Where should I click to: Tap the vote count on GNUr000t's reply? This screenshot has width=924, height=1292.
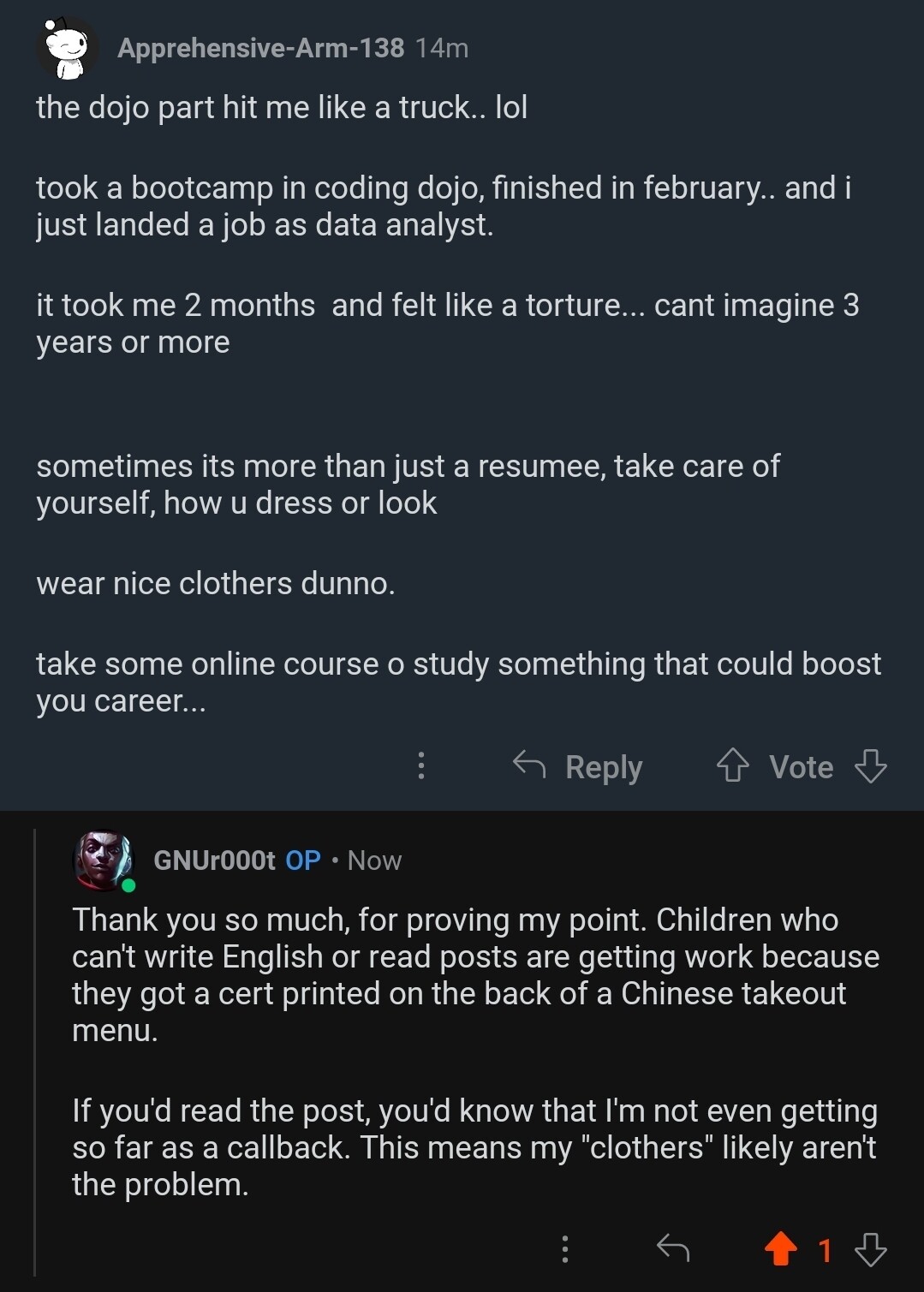[x=825, y=1251]
